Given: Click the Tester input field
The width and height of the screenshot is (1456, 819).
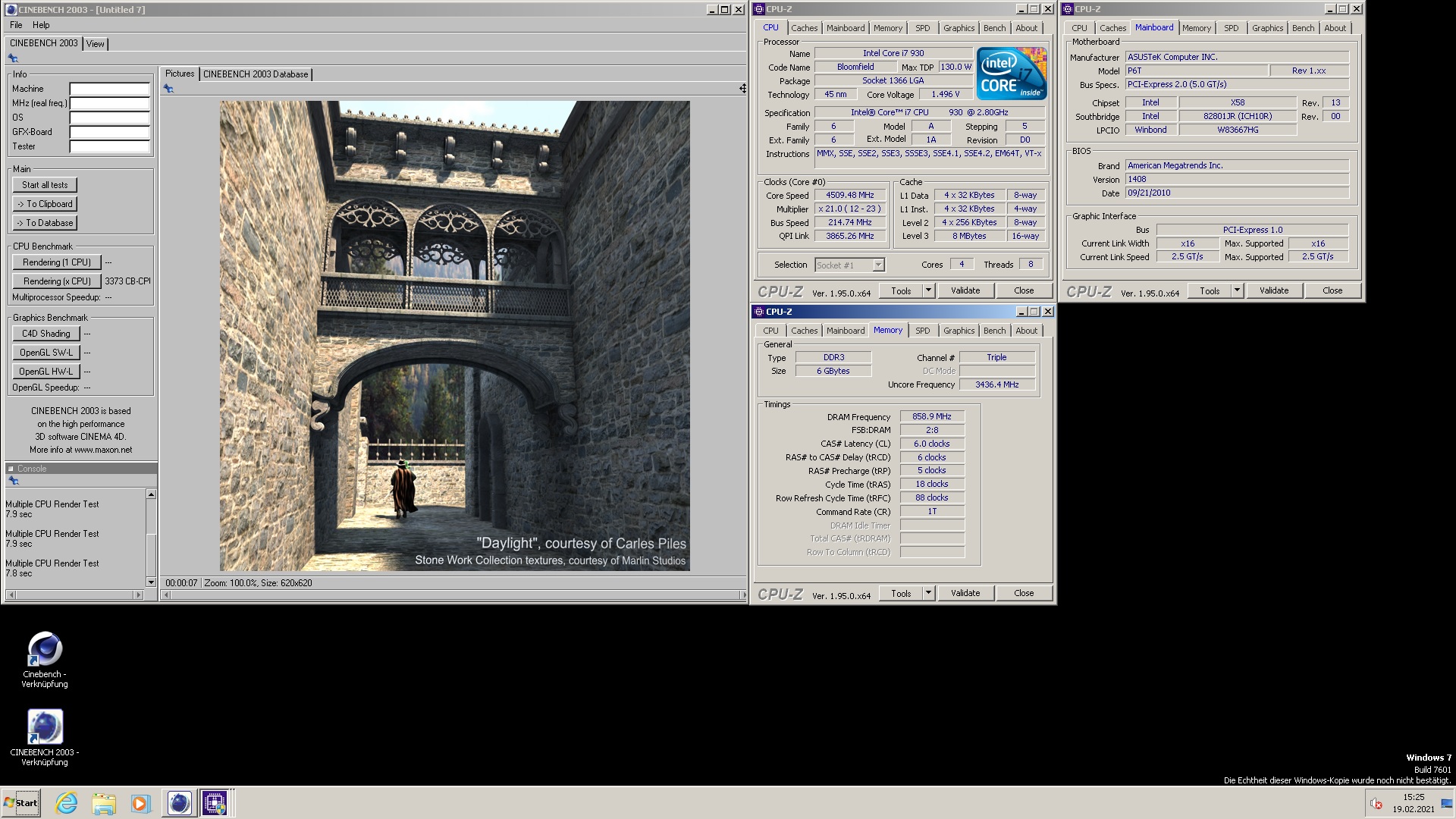Looking at the screenshot, I should click(x=110, y=146).
